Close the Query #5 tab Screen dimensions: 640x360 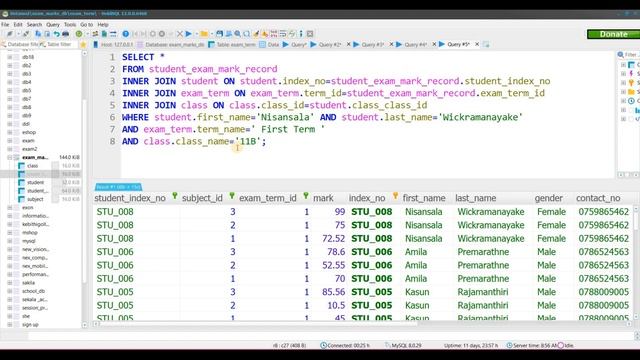pyautogui.click(x=477, y=44)
